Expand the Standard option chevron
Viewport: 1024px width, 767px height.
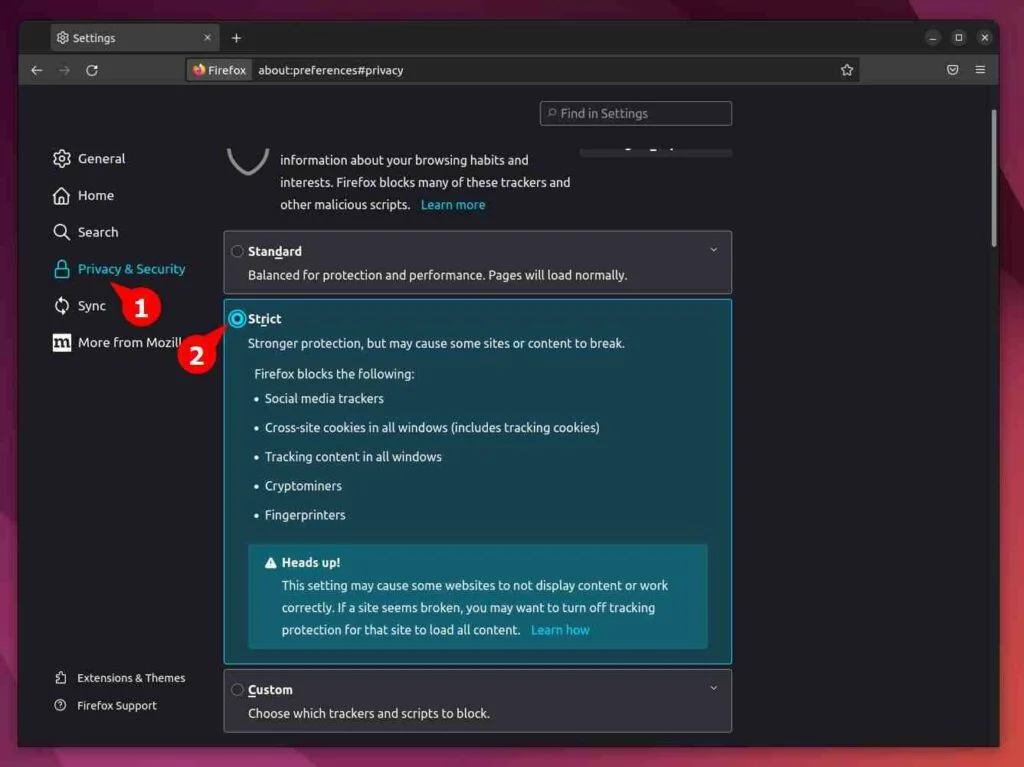point(714,250)
